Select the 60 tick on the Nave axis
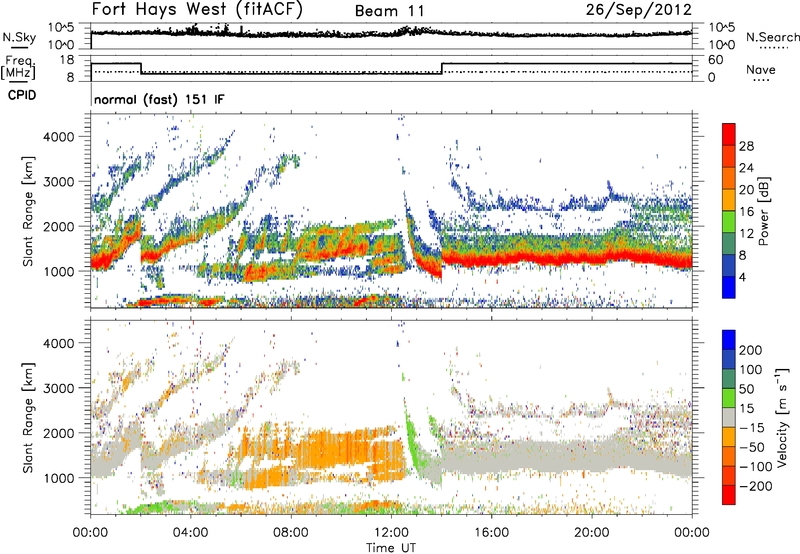Image resolution: width=800 pixels, height=554 pixels. coord(716,60)
